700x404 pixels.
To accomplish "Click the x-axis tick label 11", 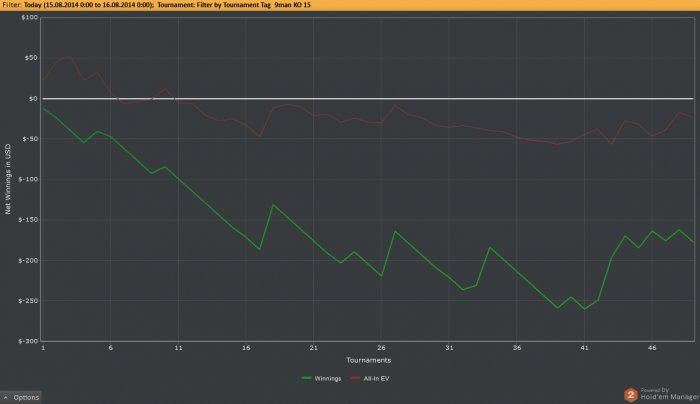I will pos(179,347).
